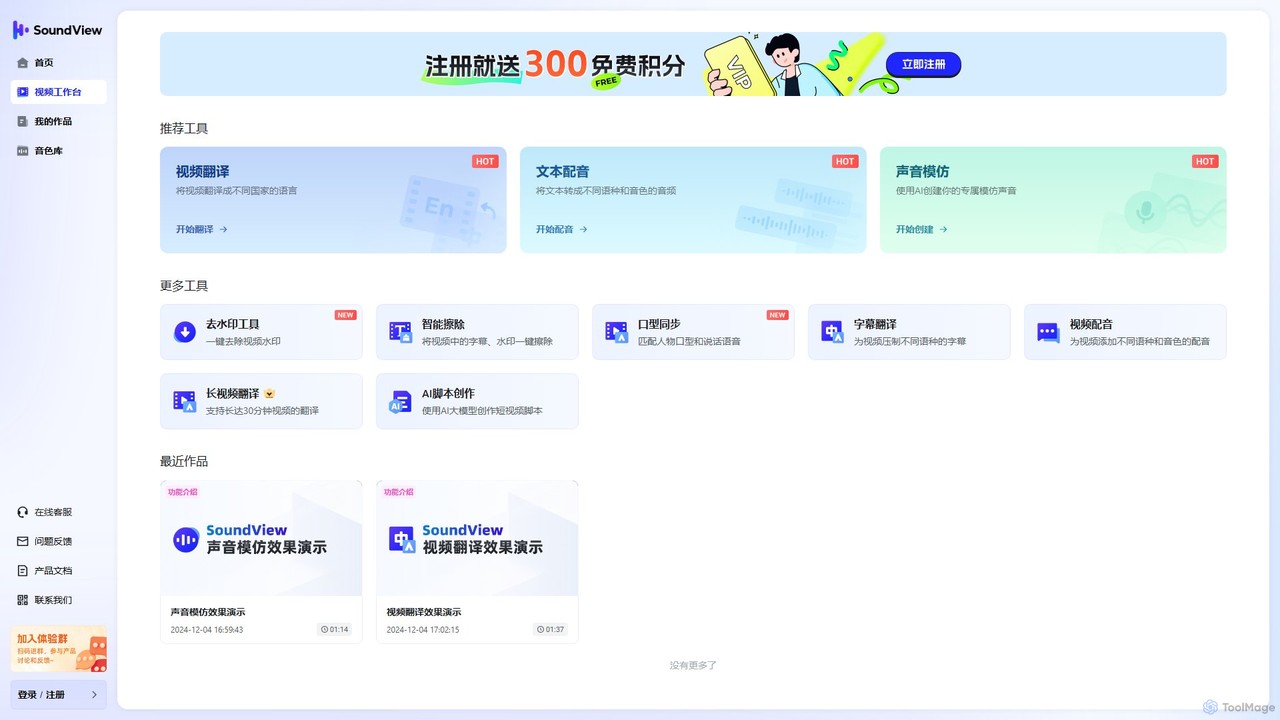
Task: Open the 视频翻译 recommended tool card
Action: [333, 200]
